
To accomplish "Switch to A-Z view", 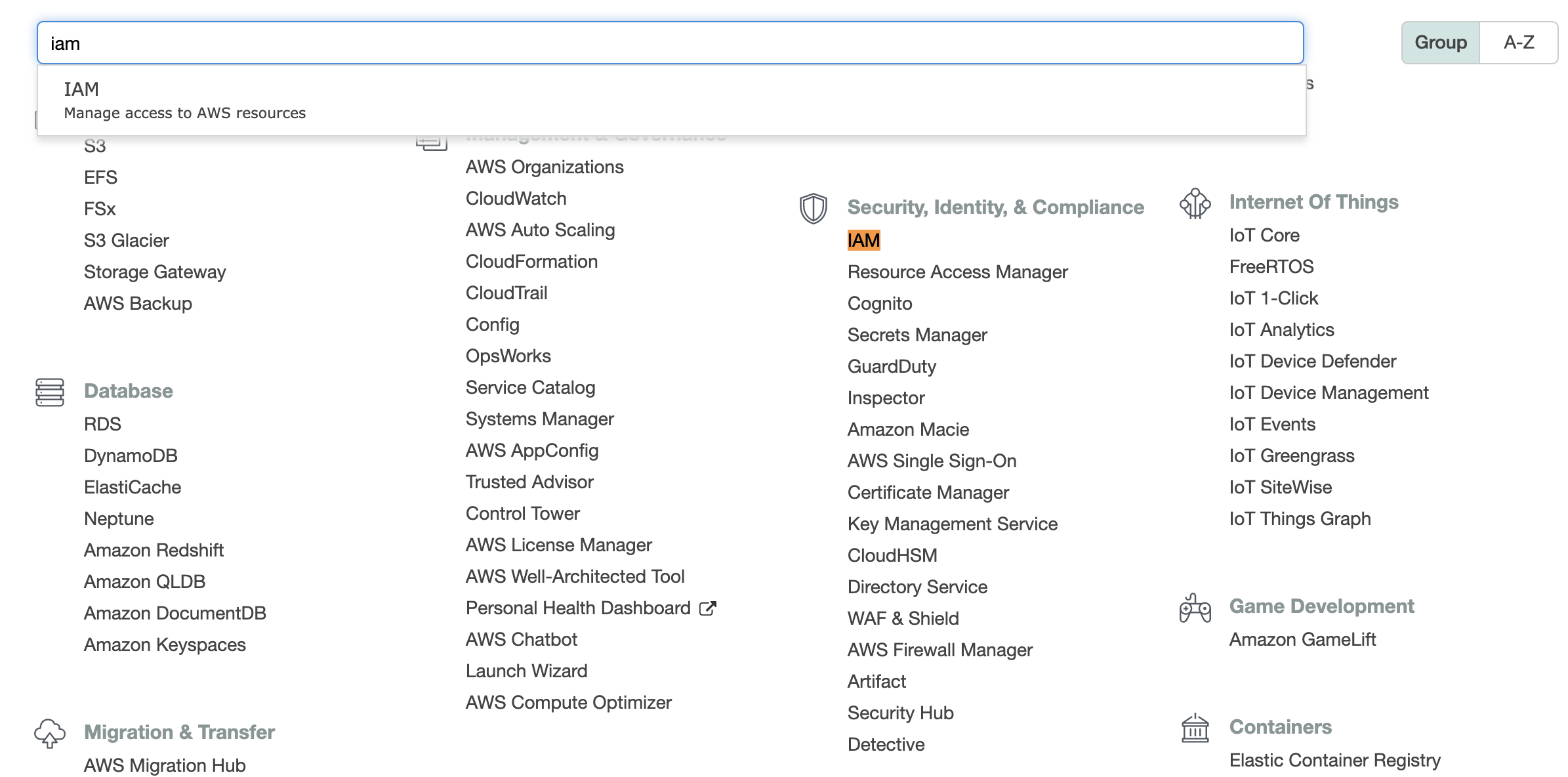I will pos(1518,43).
